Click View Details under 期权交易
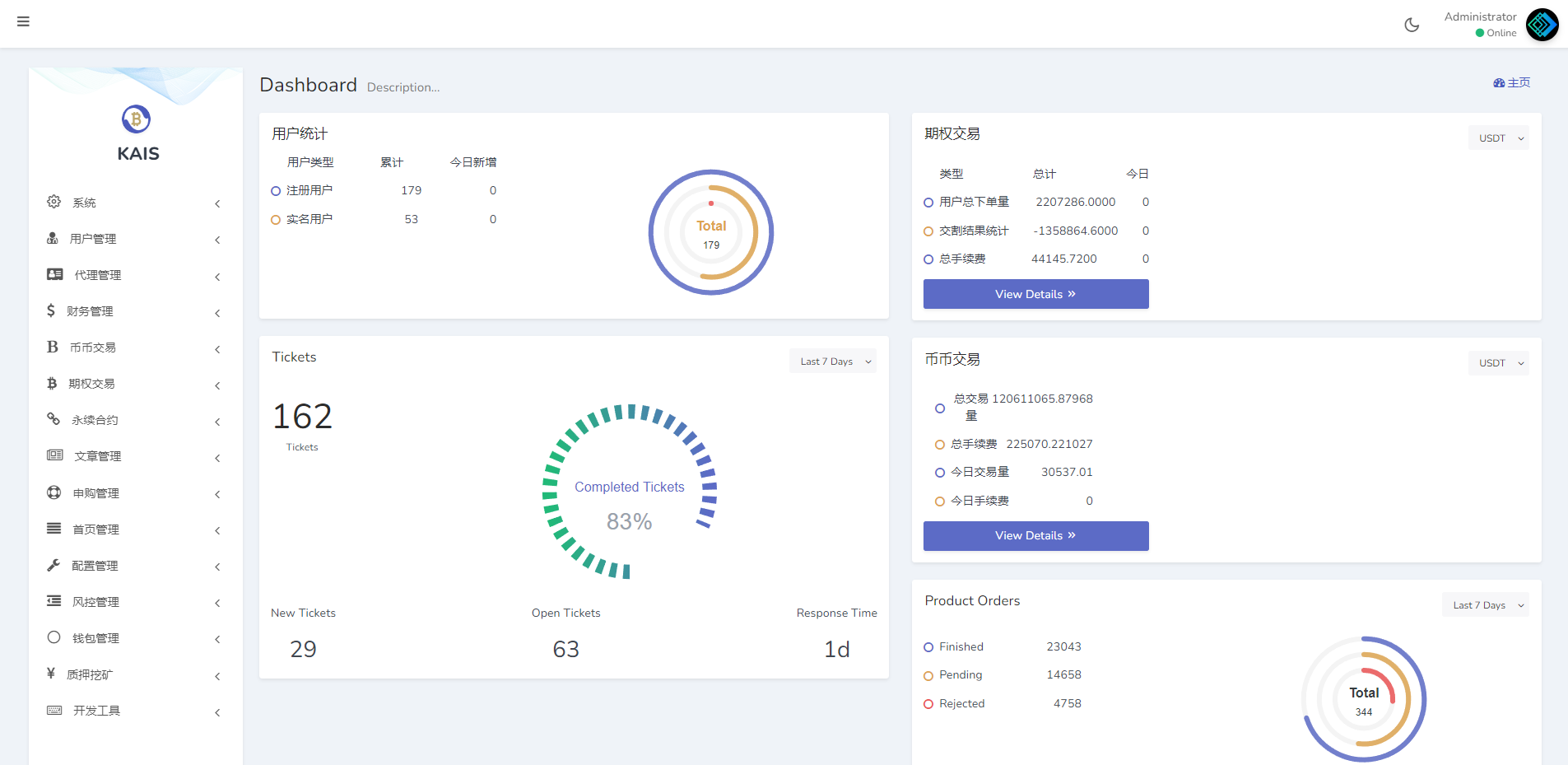The height and width of the screenshot is (765, 1568). point(1035,294)
